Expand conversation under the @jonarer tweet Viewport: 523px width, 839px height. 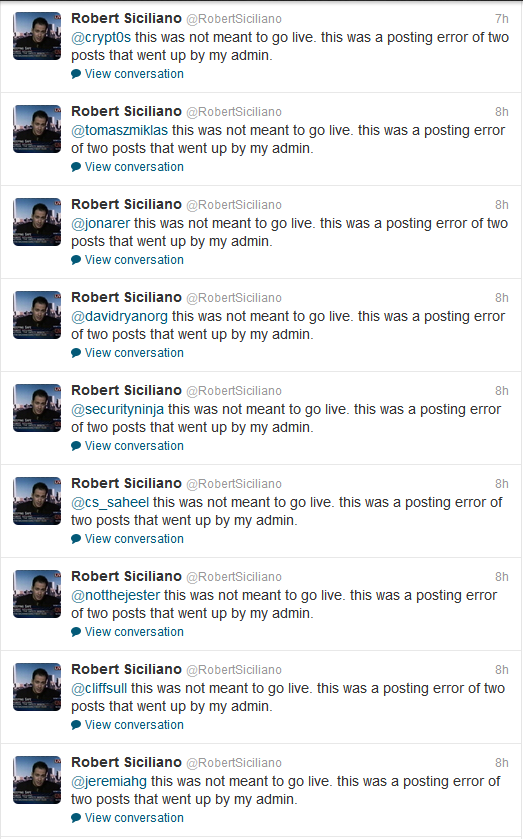click(134, 260)
